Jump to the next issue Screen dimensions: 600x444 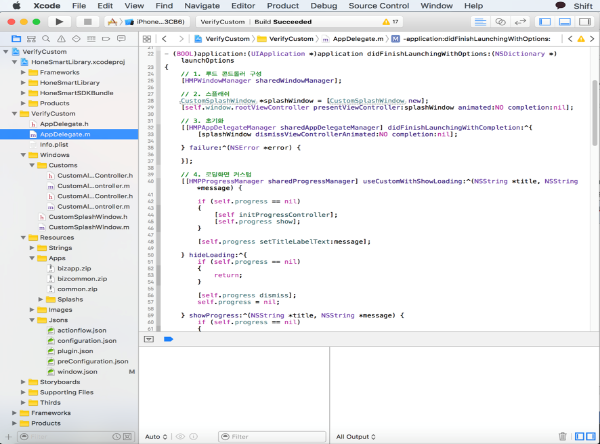click(x=592, y=39)
